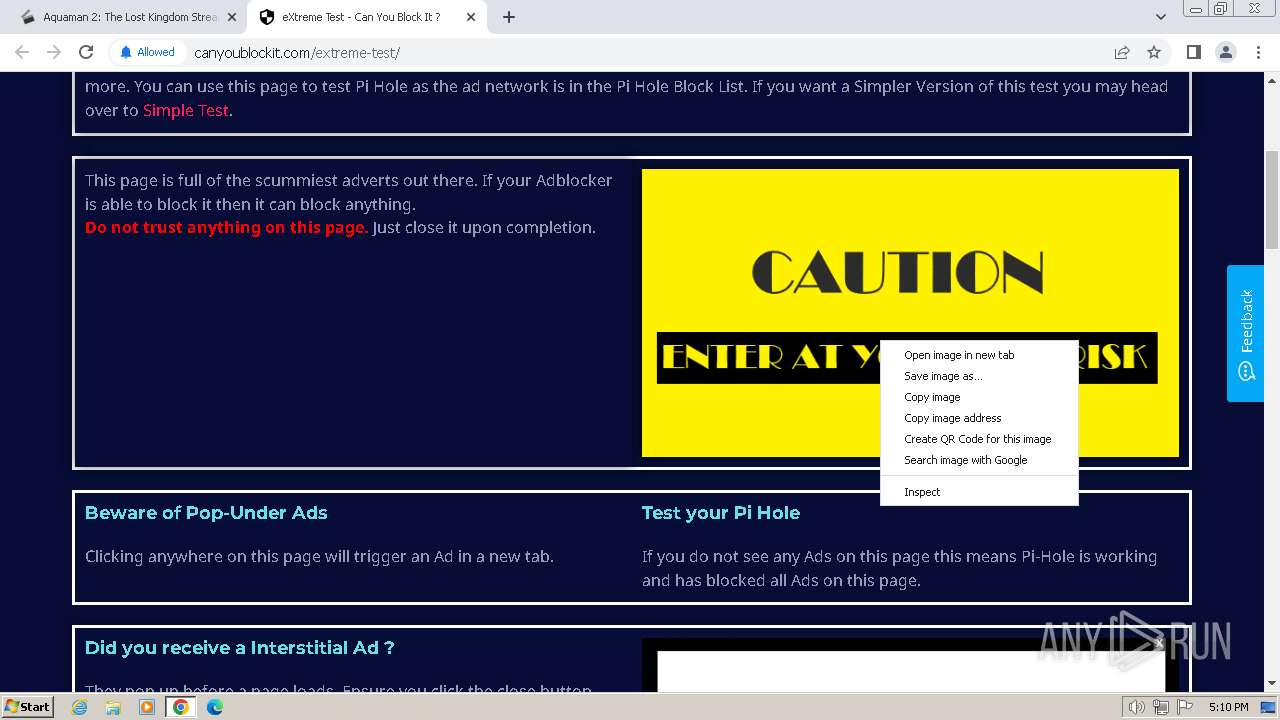Open a new browser tab

509,17
